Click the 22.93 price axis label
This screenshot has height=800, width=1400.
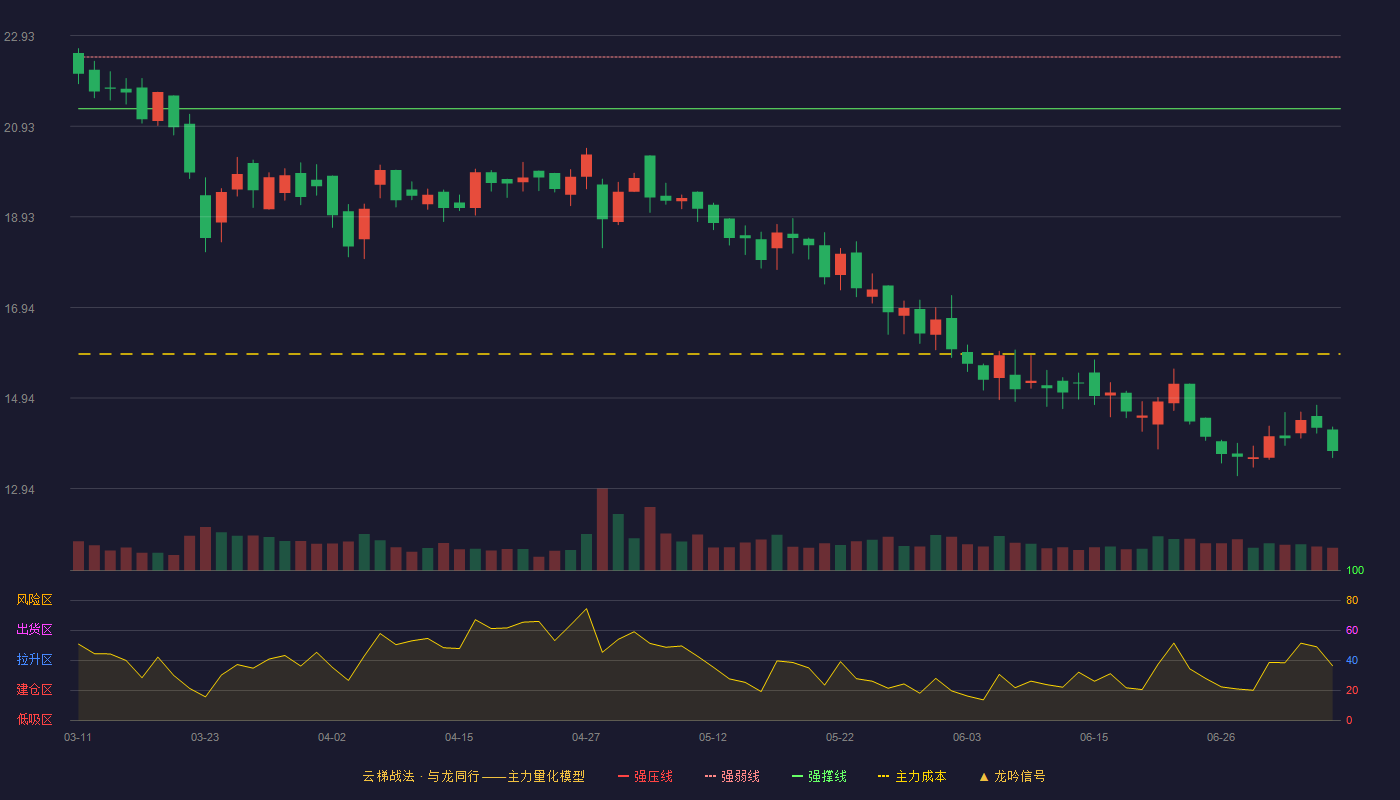19,37
